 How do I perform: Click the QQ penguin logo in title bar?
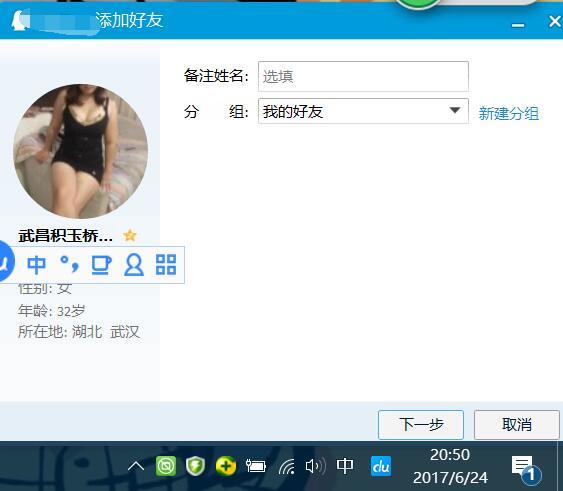pos(18,21)
